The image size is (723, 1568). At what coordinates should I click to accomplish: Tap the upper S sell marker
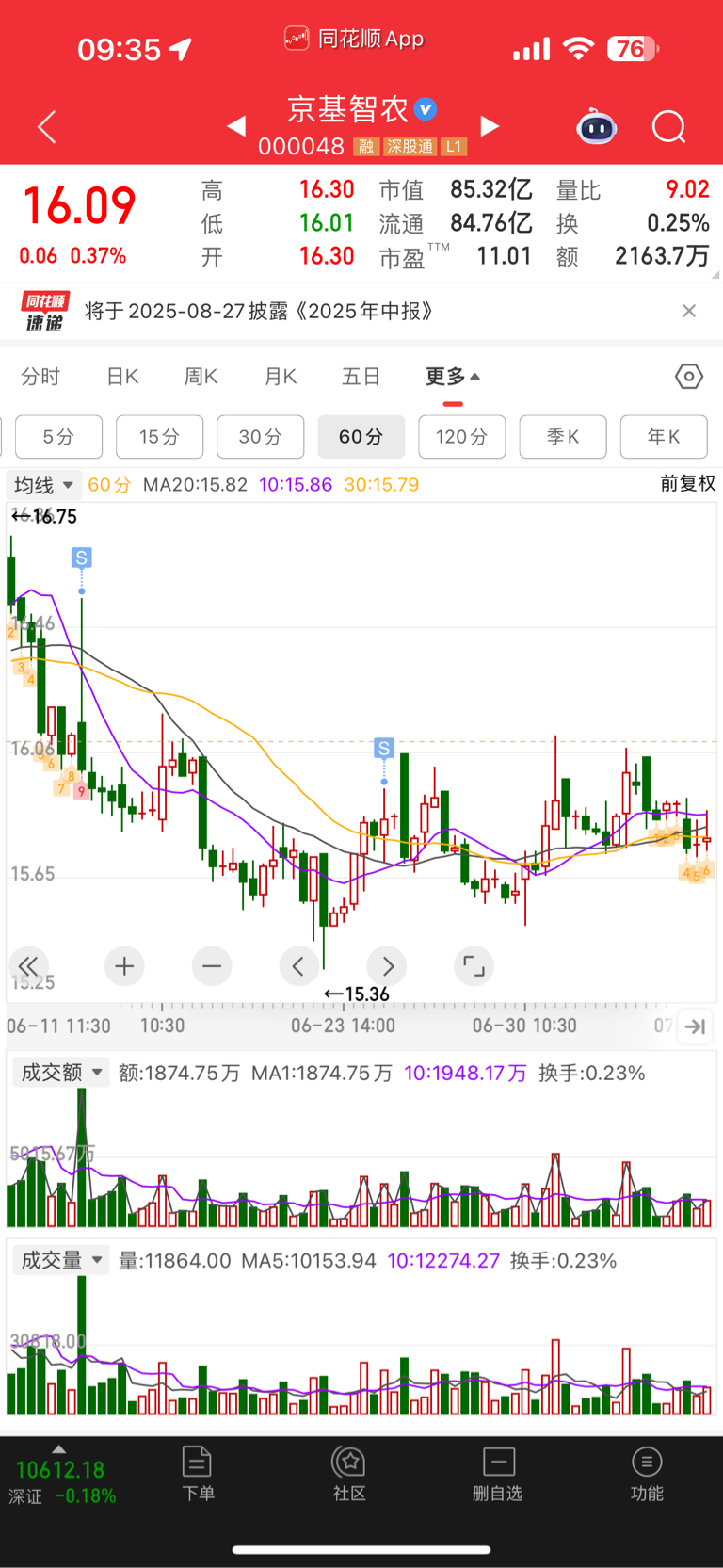tap(82, 558)
